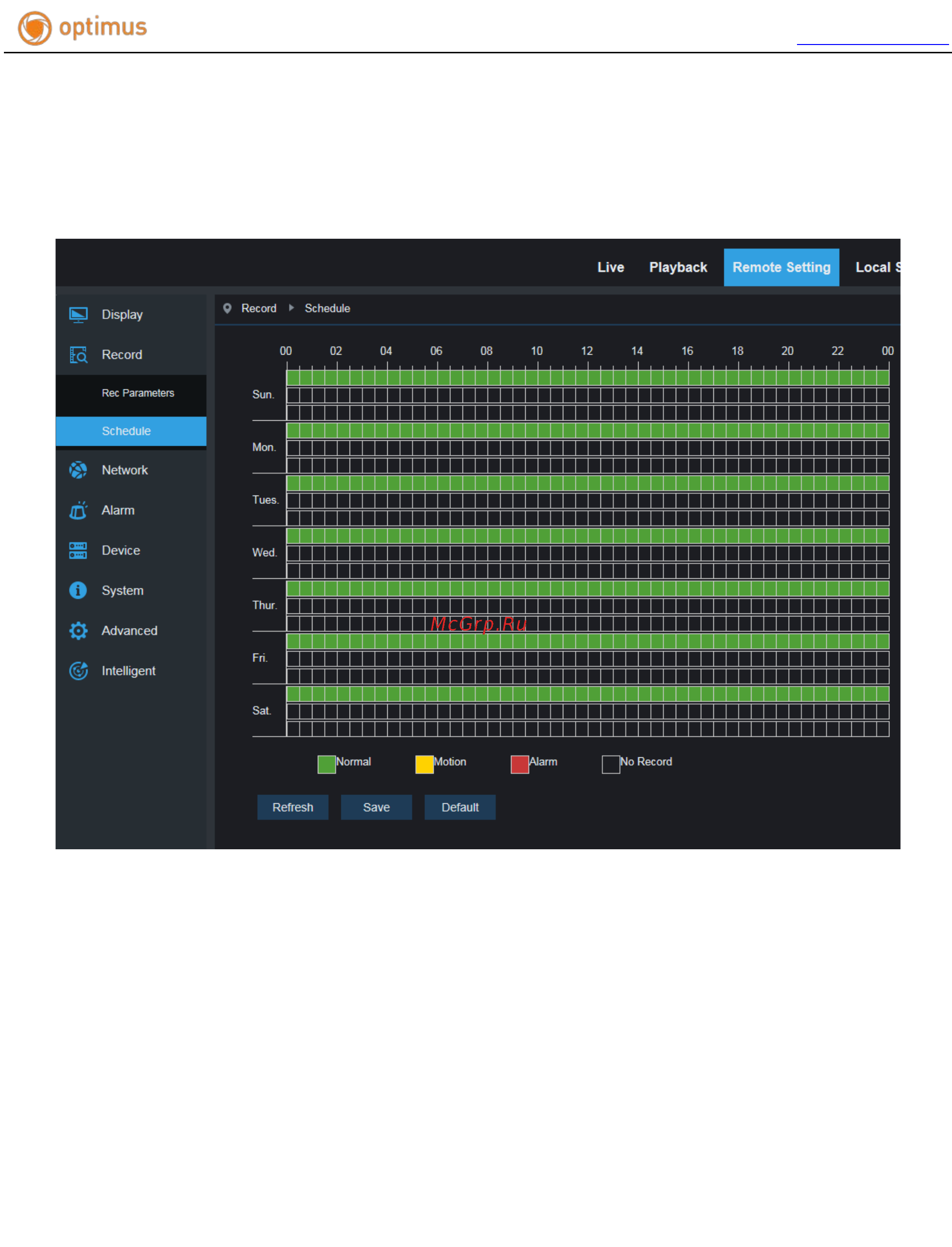The width and height of the screenshot is (952, 1247).
Task: Click the Intelligent radar icon
Action: [x=78, y=671]
